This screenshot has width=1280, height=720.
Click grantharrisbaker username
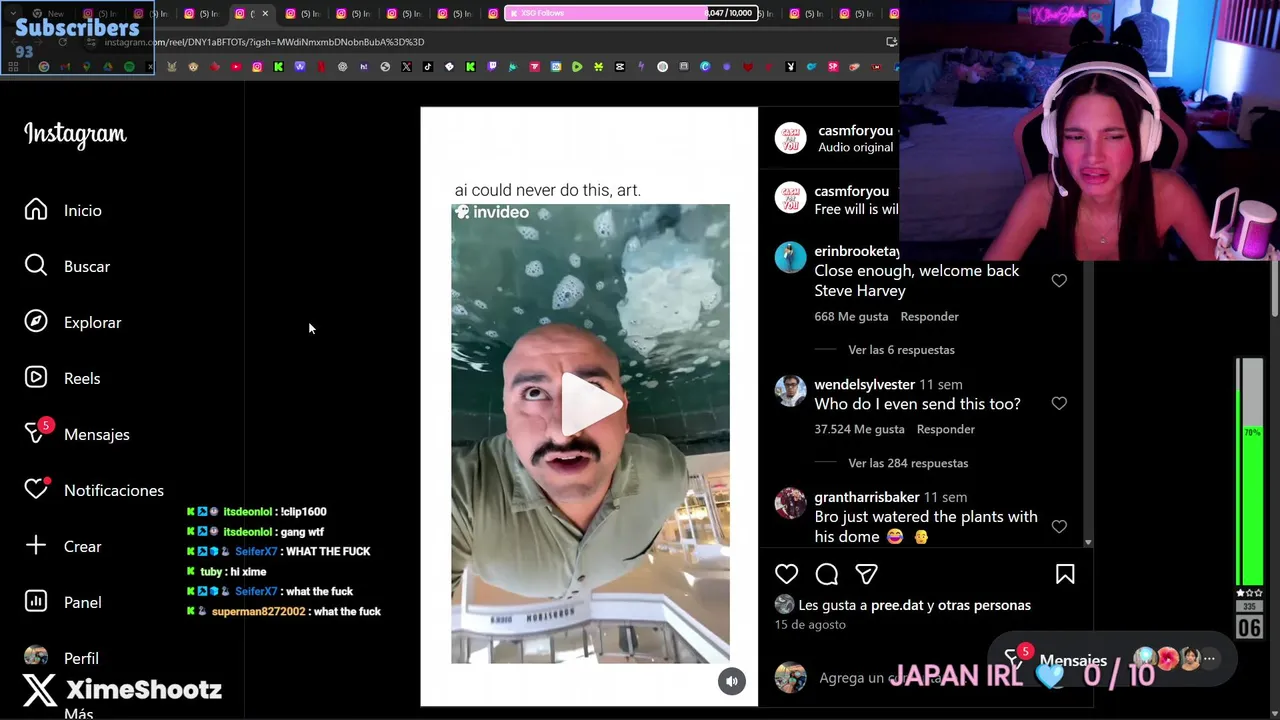[x=866, y=497]
